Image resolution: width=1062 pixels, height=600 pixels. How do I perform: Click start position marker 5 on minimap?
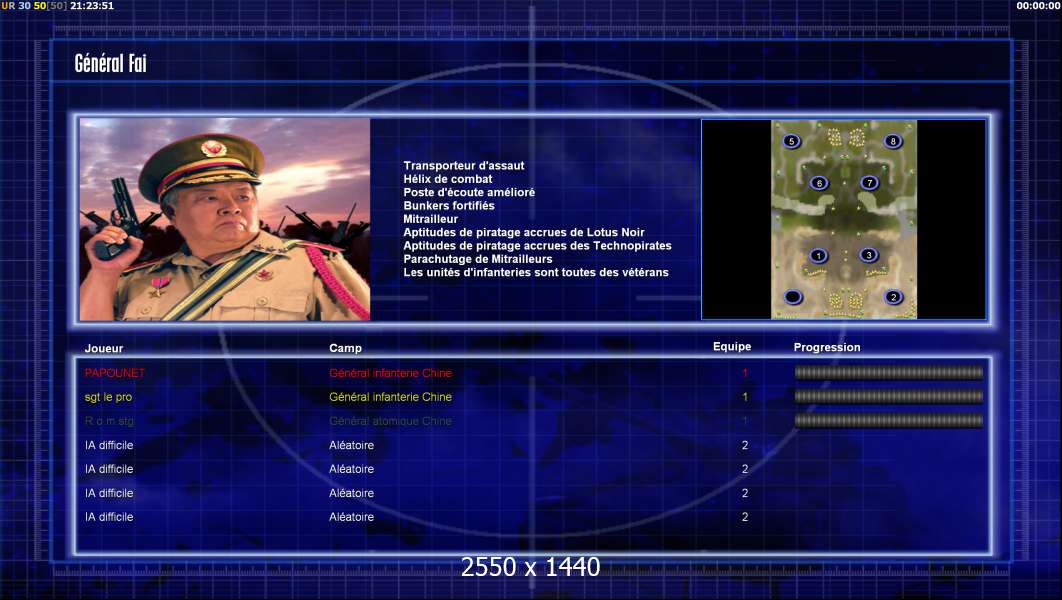(x=792, y=142)
